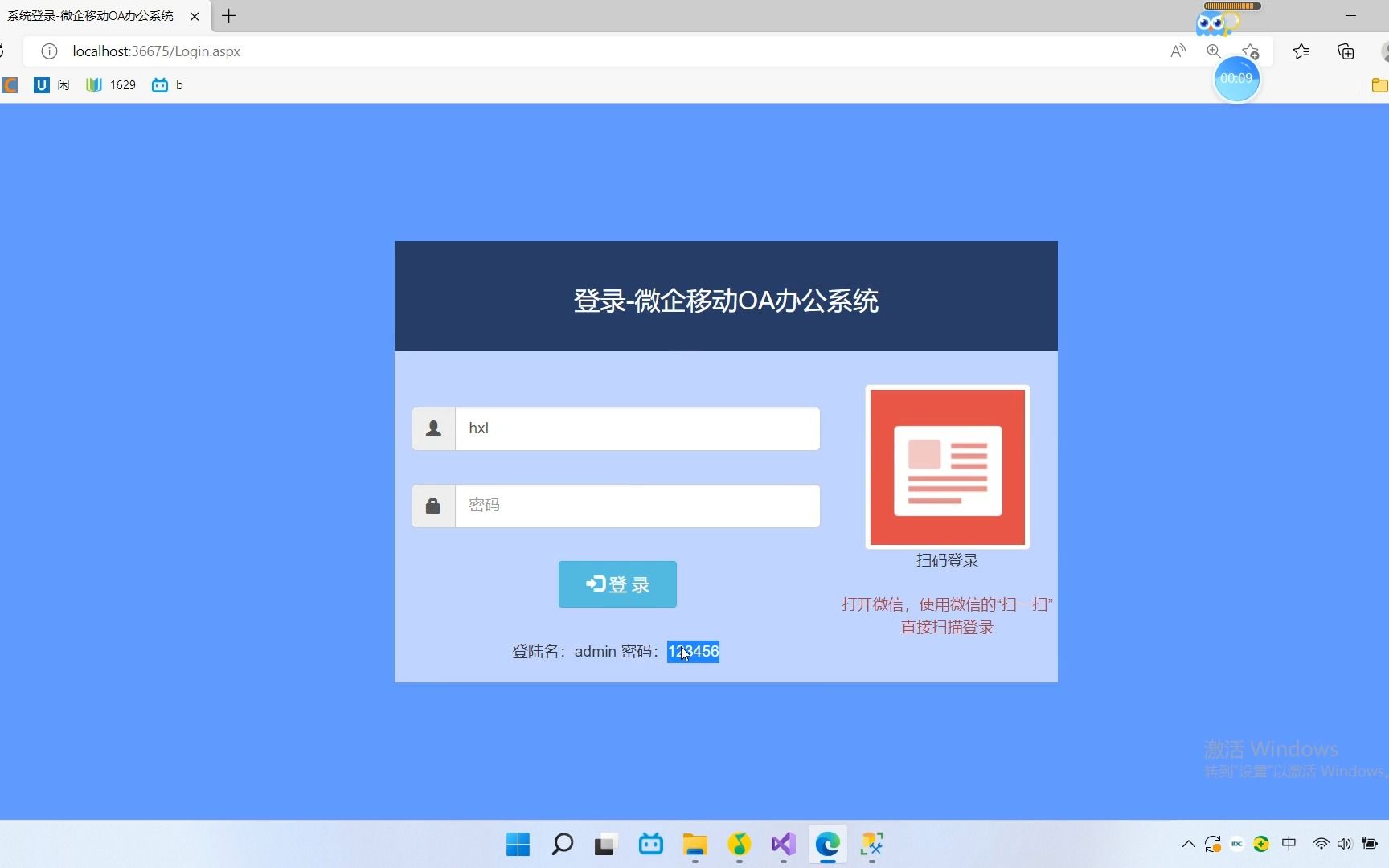Click the 00:09 recording timer bubble
1389x868 pixels.
1236,79
